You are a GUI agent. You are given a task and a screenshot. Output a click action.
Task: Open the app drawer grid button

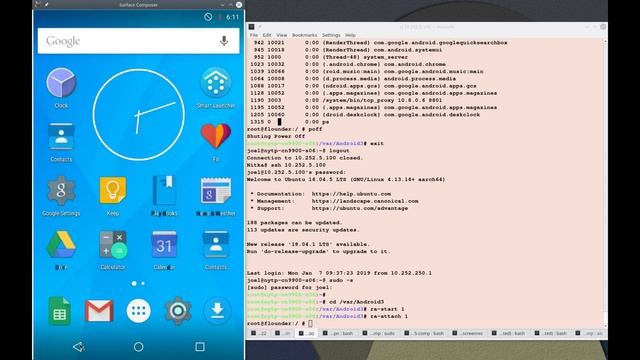click(x=138, y=311)
